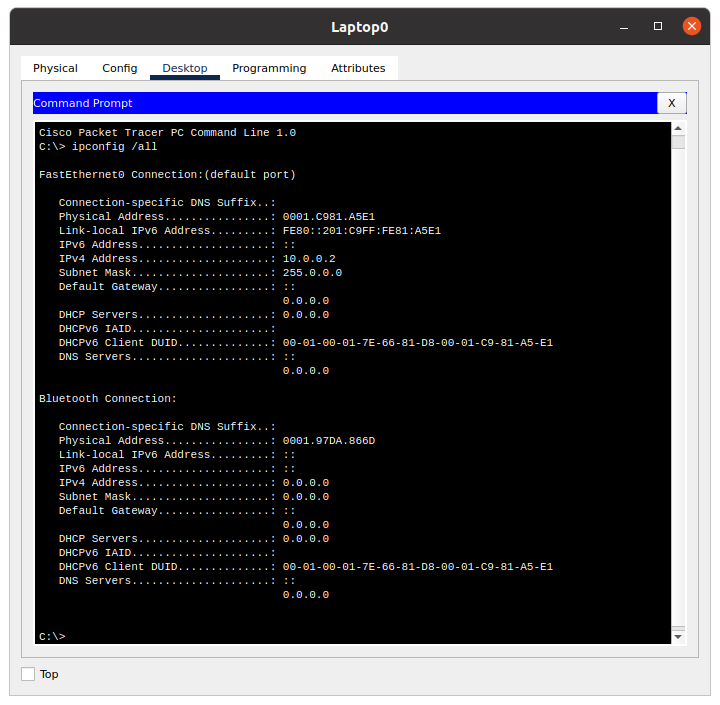
Task: Close Command Prompt with the X button
Action: (671, 103)
